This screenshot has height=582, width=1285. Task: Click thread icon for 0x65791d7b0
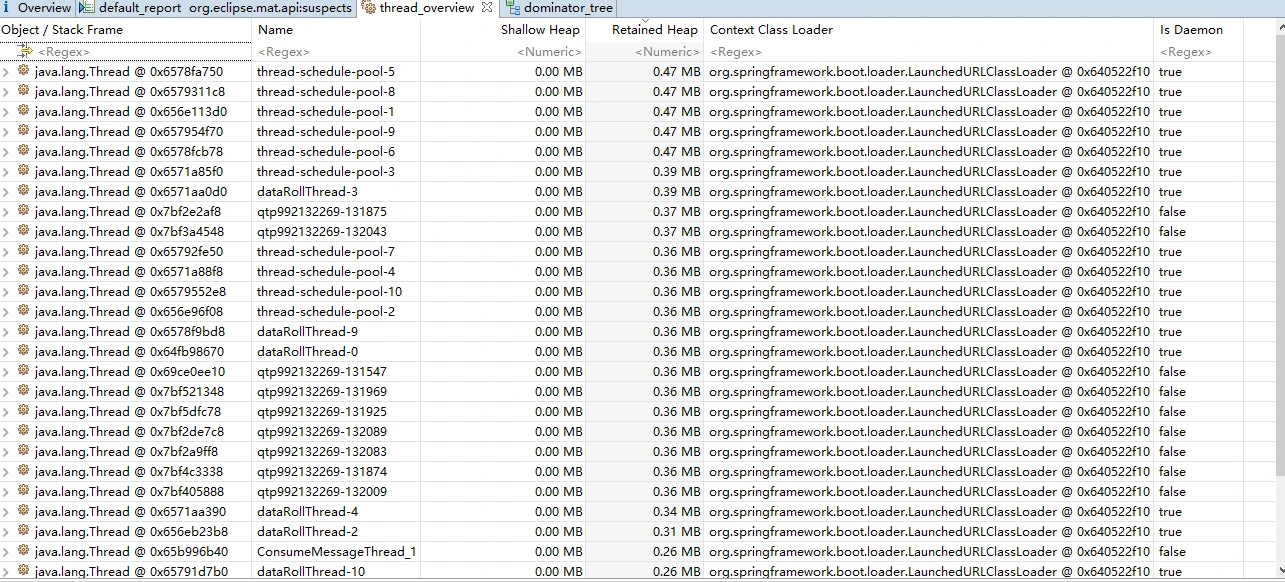pyautogui.click(x=23, y=571)
